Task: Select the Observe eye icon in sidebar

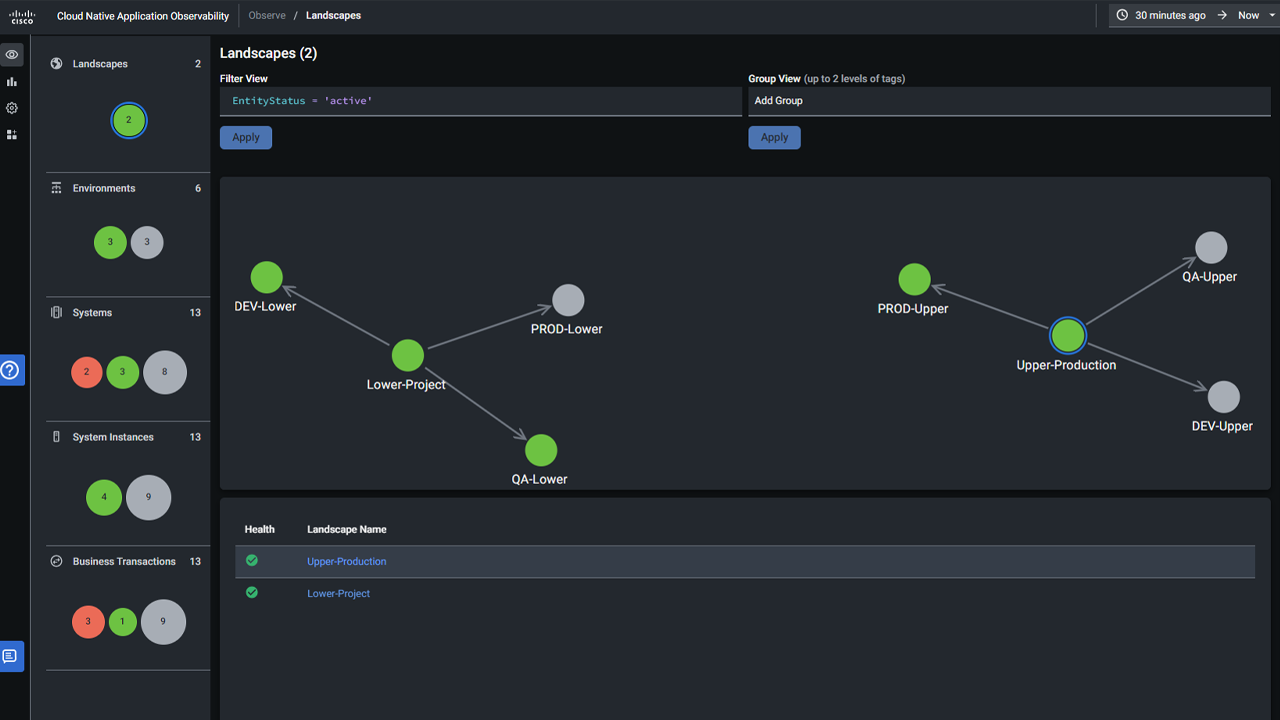Action: tap(11, 54)
